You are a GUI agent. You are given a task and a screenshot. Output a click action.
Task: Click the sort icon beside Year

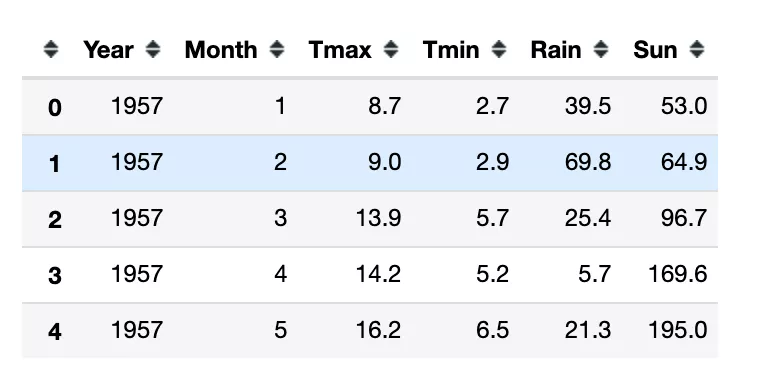[x=153, y=49]
